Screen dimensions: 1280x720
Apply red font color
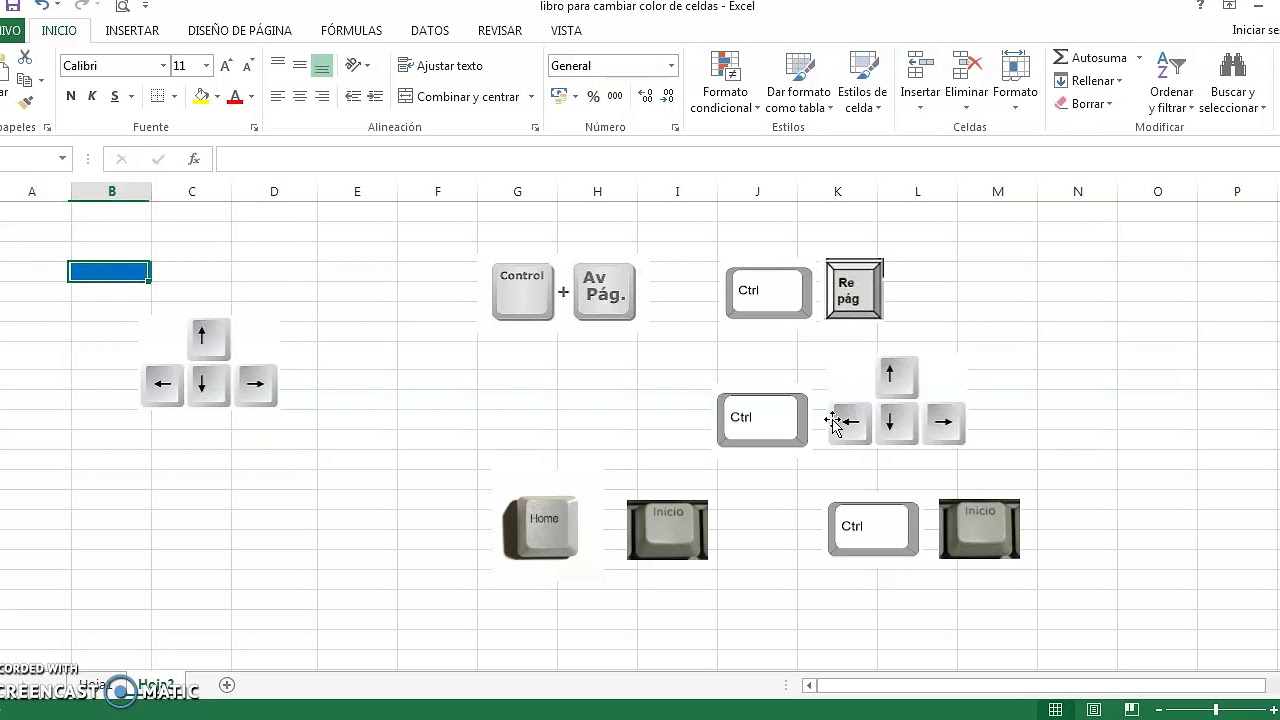click(x=235, y=96)
